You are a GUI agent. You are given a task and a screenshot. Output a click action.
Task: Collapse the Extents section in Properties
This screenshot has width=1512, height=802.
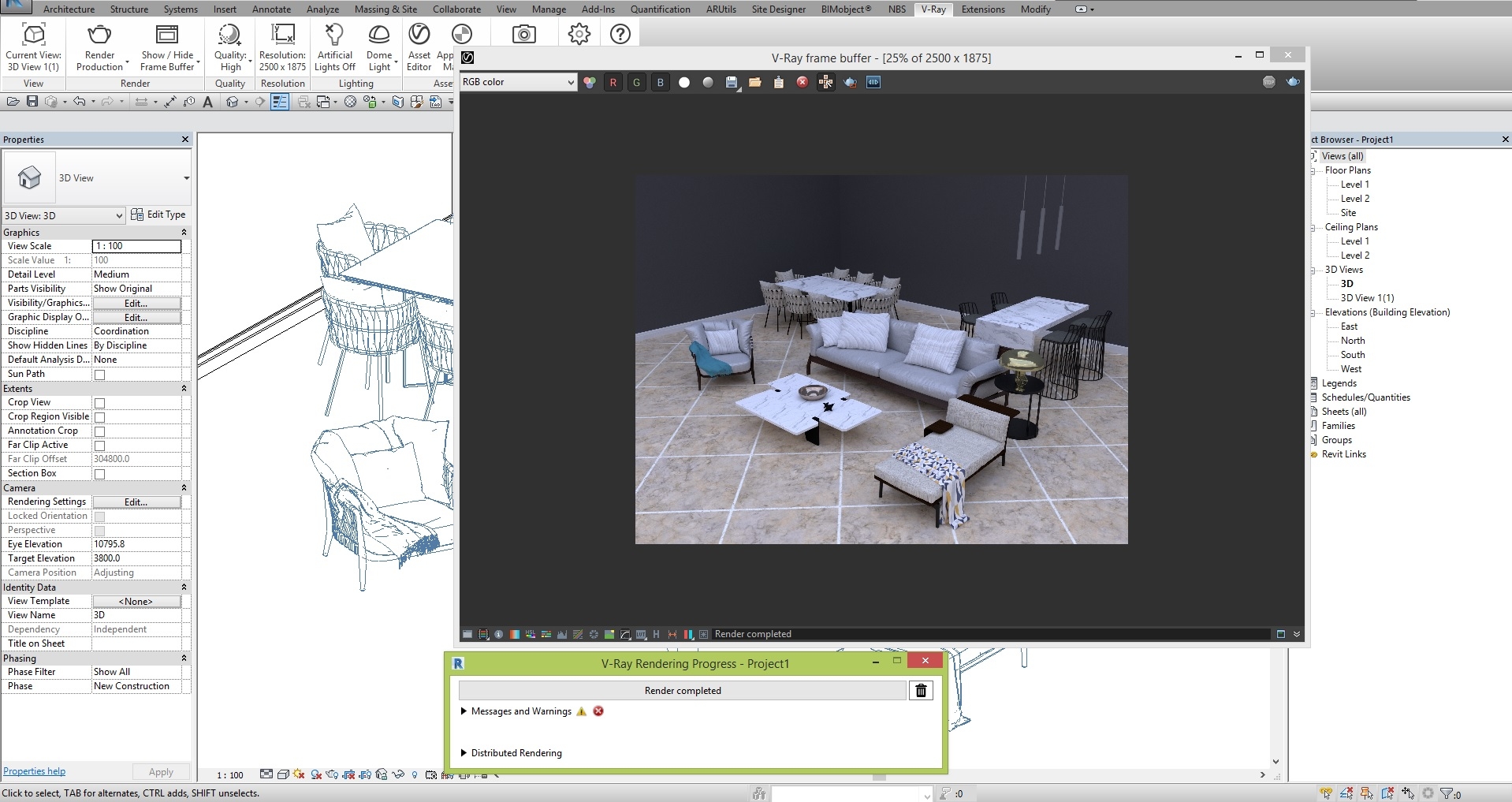(184, 389)
